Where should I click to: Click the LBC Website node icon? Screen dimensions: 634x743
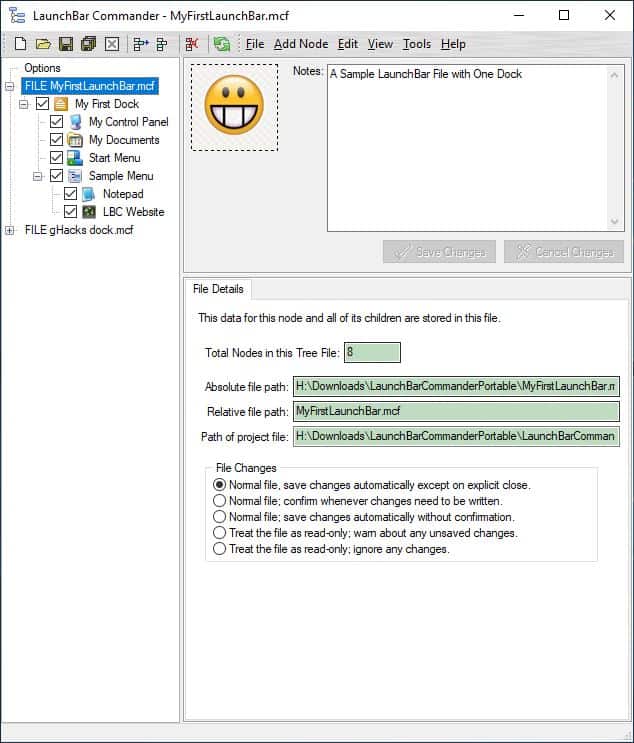coord(89,212)
